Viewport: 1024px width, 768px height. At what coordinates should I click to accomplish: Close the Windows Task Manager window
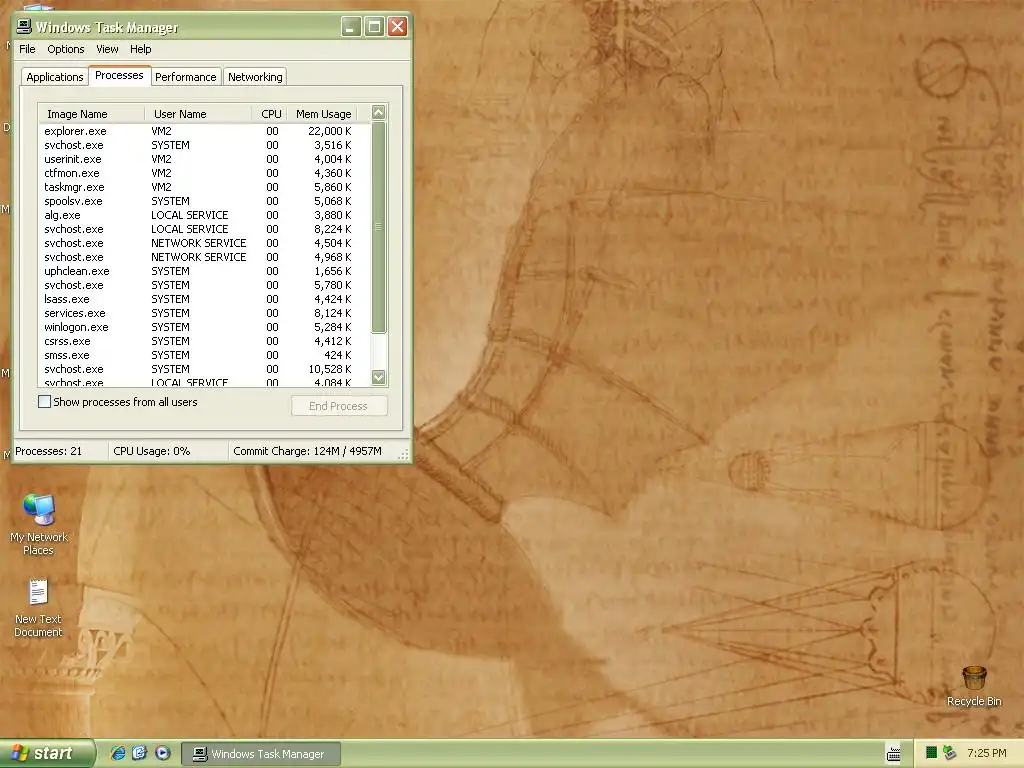click(x=397, y=27)
